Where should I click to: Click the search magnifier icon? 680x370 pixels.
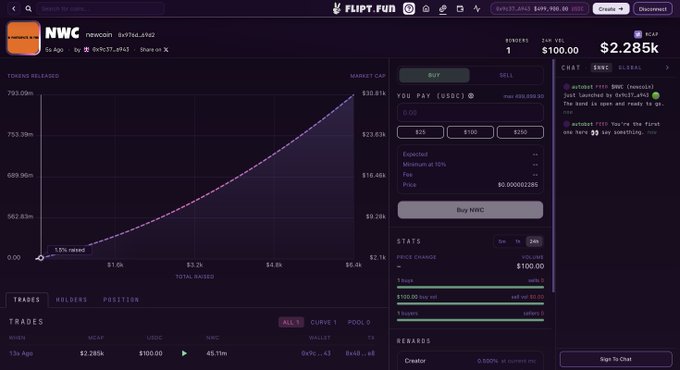(28, 8)
